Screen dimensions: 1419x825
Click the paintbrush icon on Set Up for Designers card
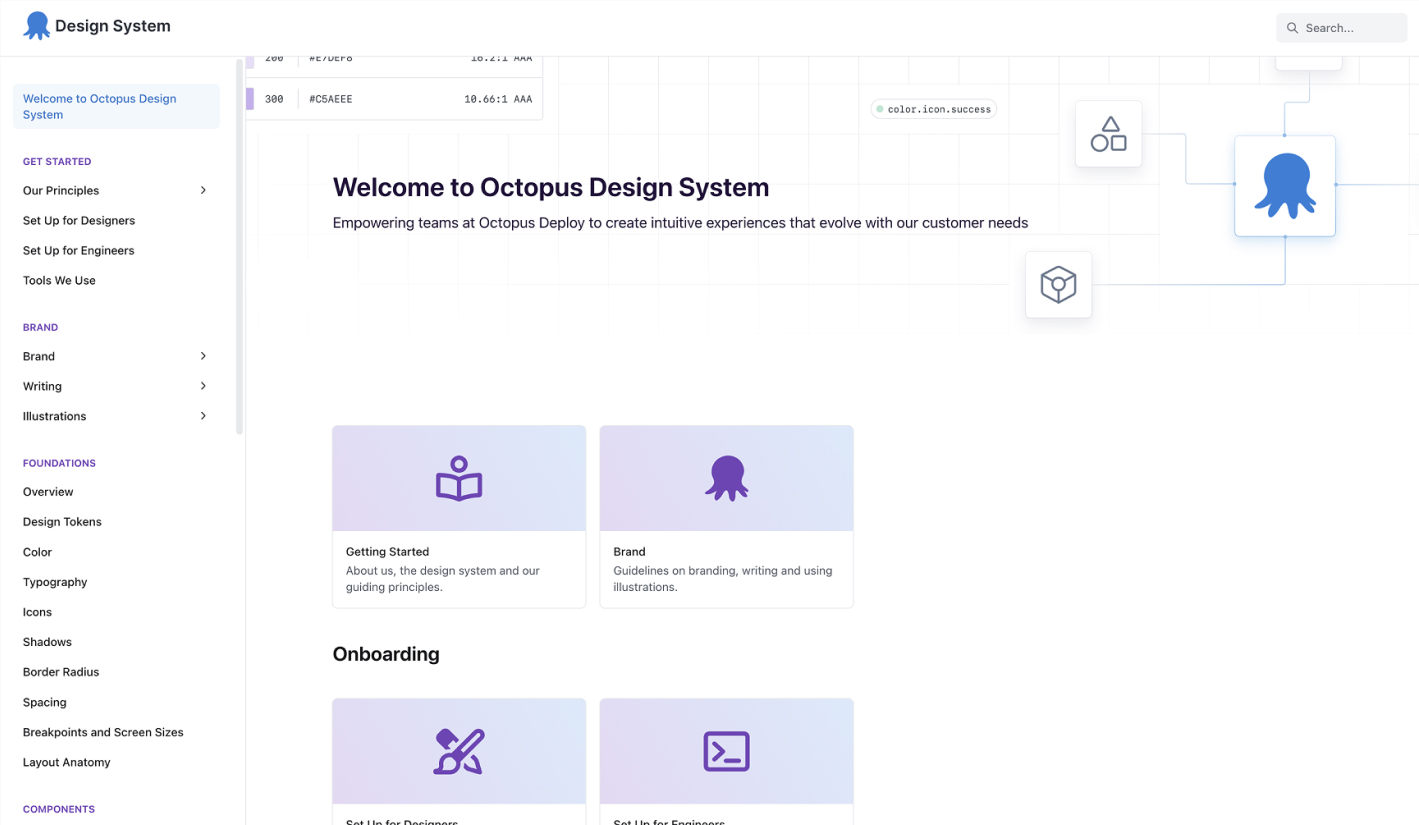(458, 750)
